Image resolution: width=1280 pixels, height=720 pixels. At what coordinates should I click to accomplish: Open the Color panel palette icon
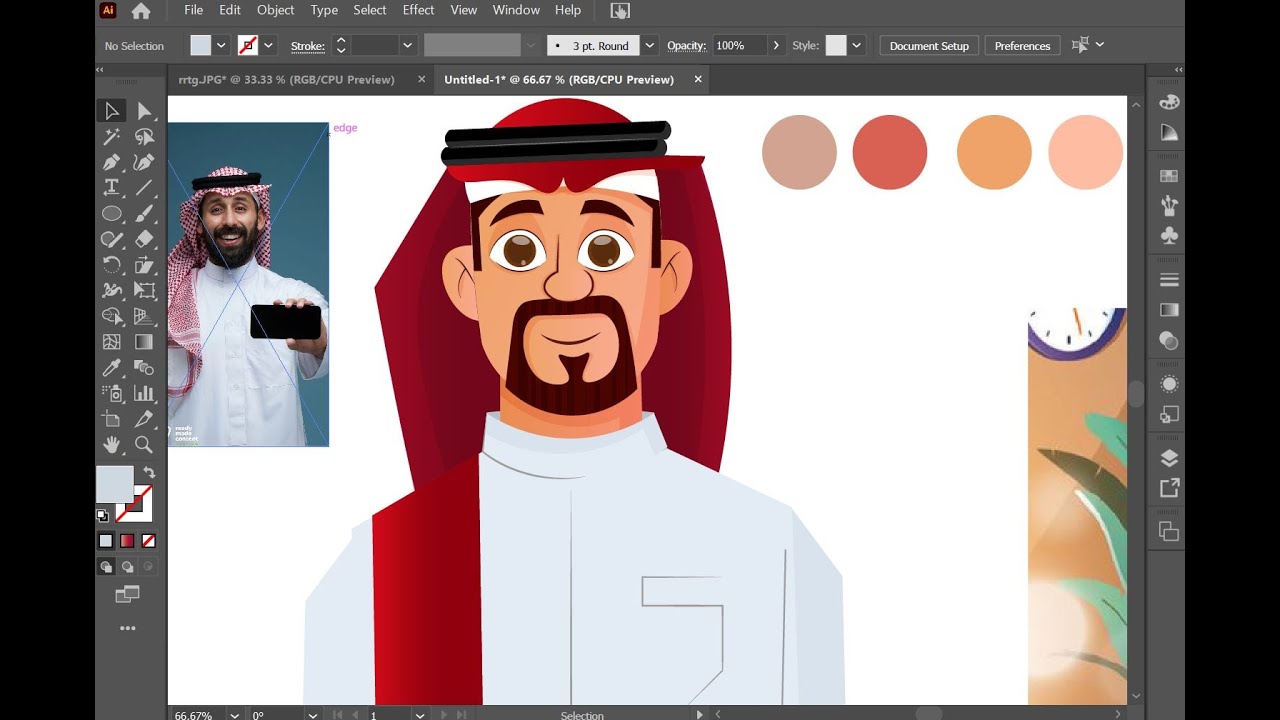pos(1169,102)
